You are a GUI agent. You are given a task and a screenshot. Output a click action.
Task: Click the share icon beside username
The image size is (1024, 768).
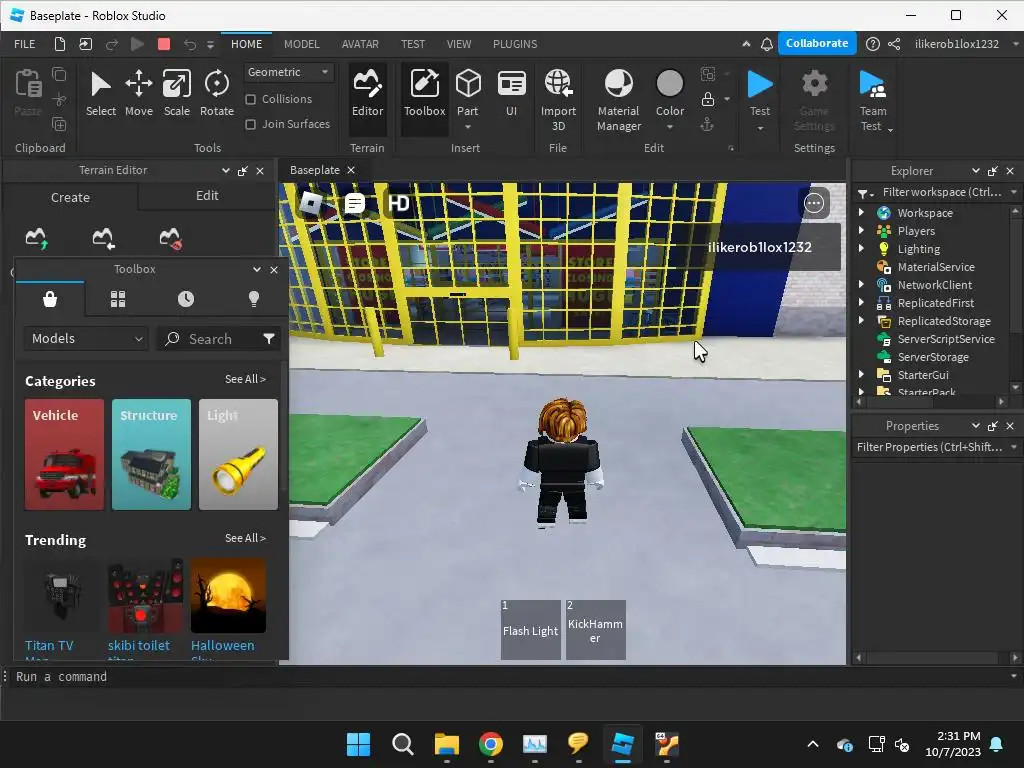pos(894,44)
